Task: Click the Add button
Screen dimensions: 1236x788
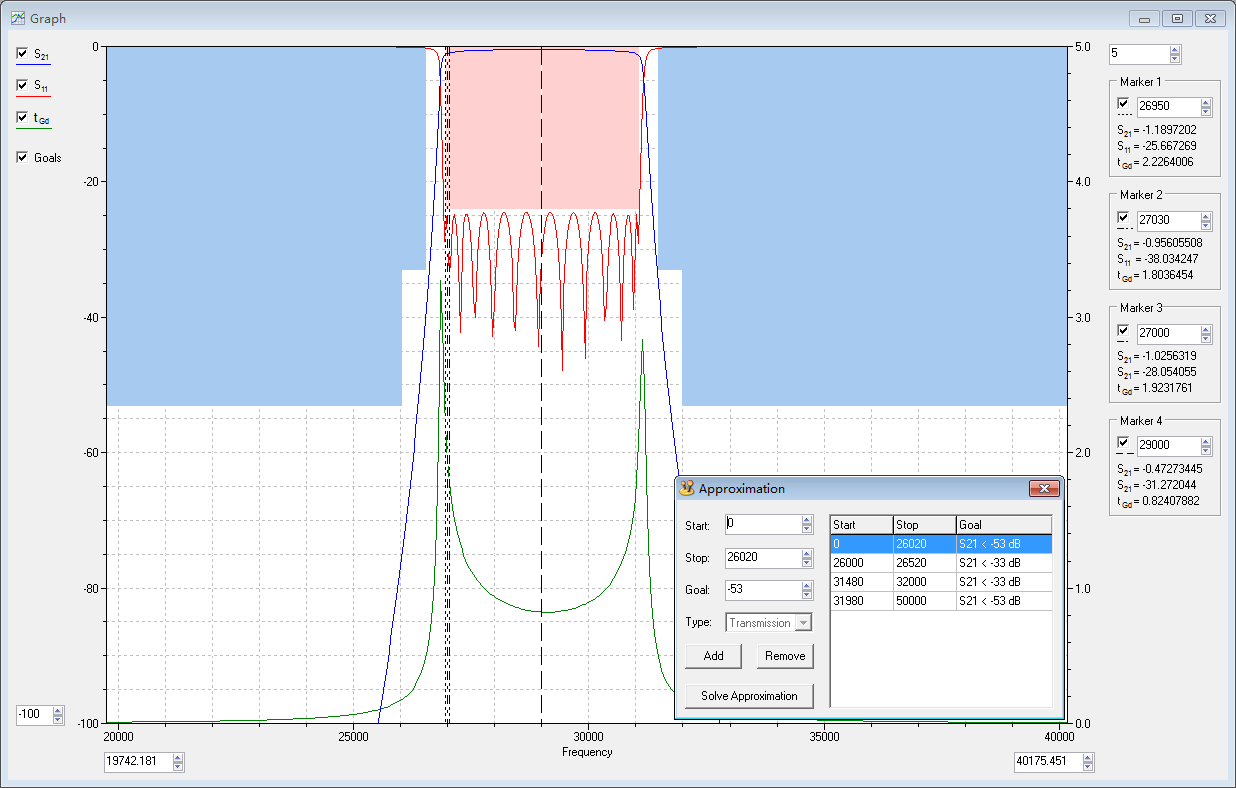Action: (713, 656)
